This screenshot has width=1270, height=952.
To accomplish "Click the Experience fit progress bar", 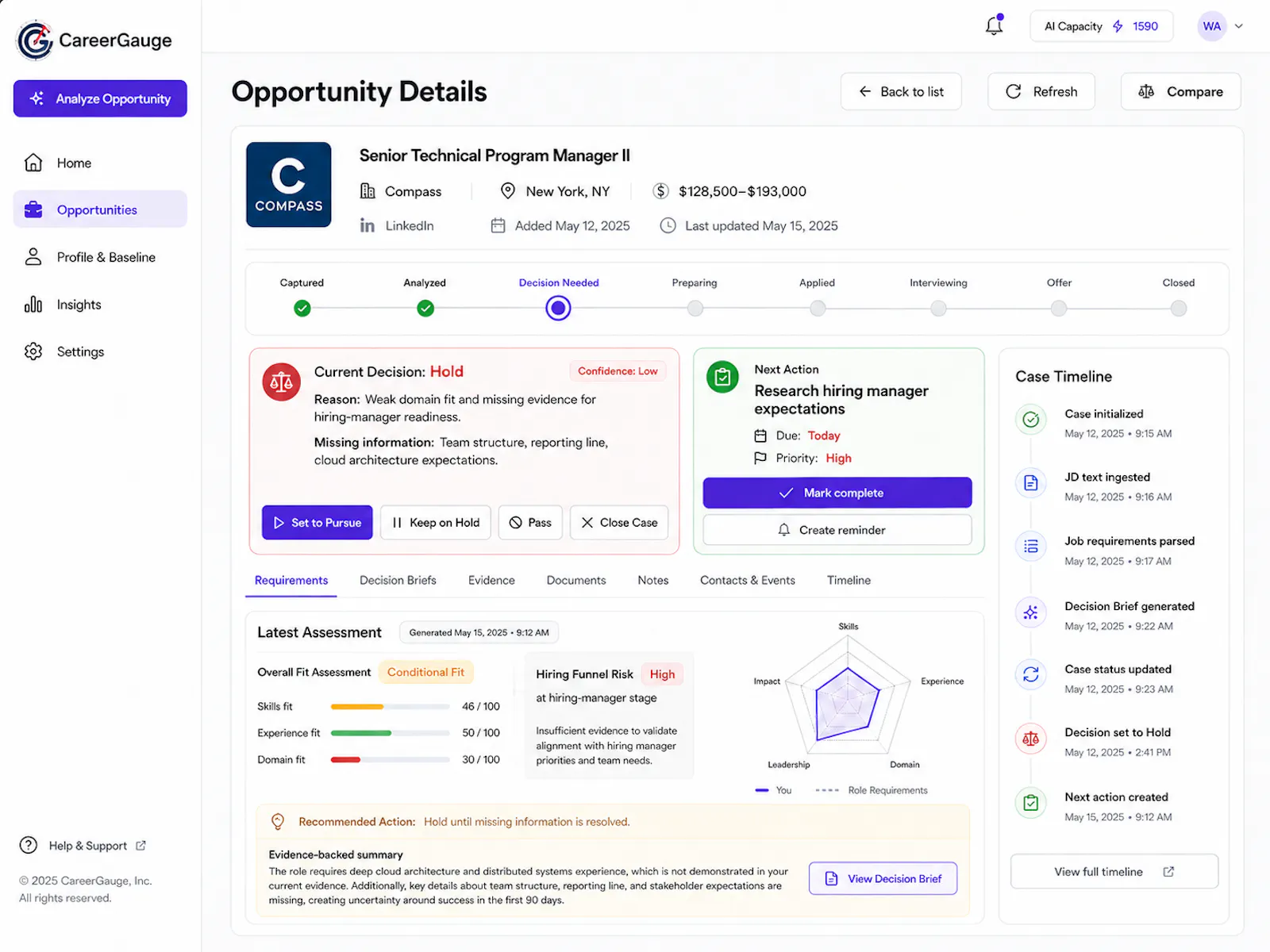I will [391, 733].
